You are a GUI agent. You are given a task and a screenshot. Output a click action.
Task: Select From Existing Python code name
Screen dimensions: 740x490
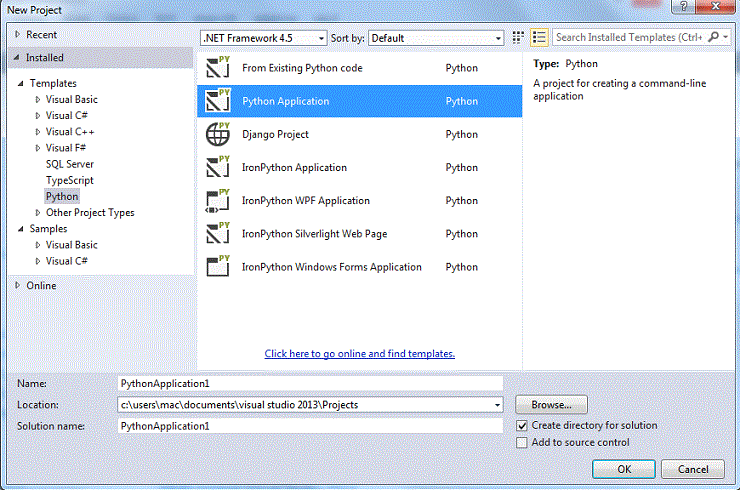[302, 68]
